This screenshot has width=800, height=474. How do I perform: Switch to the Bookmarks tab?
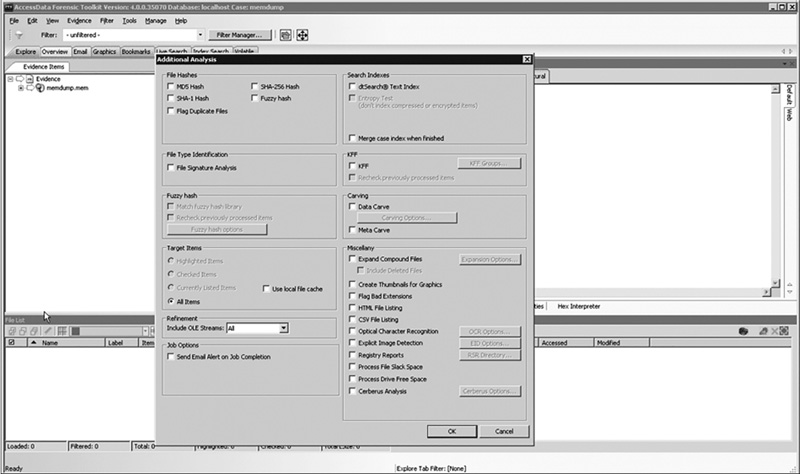136,52
